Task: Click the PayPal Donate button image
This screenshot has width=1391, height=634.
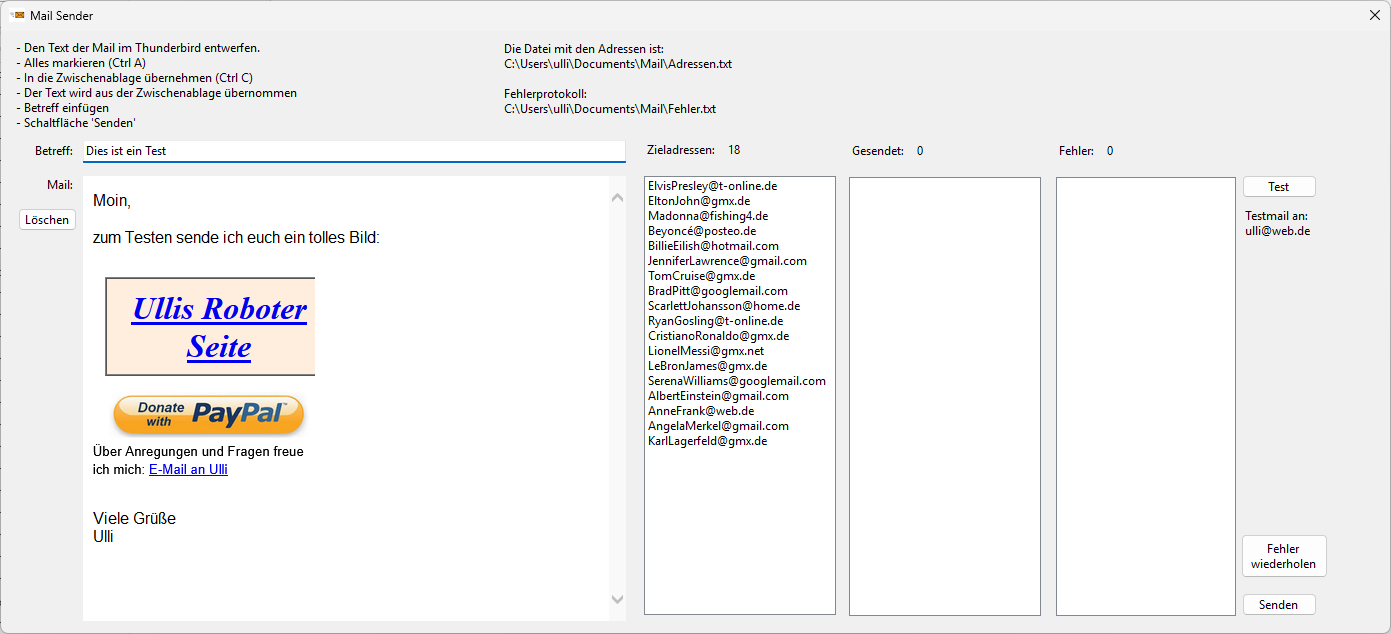Action: tap(208, 414)
